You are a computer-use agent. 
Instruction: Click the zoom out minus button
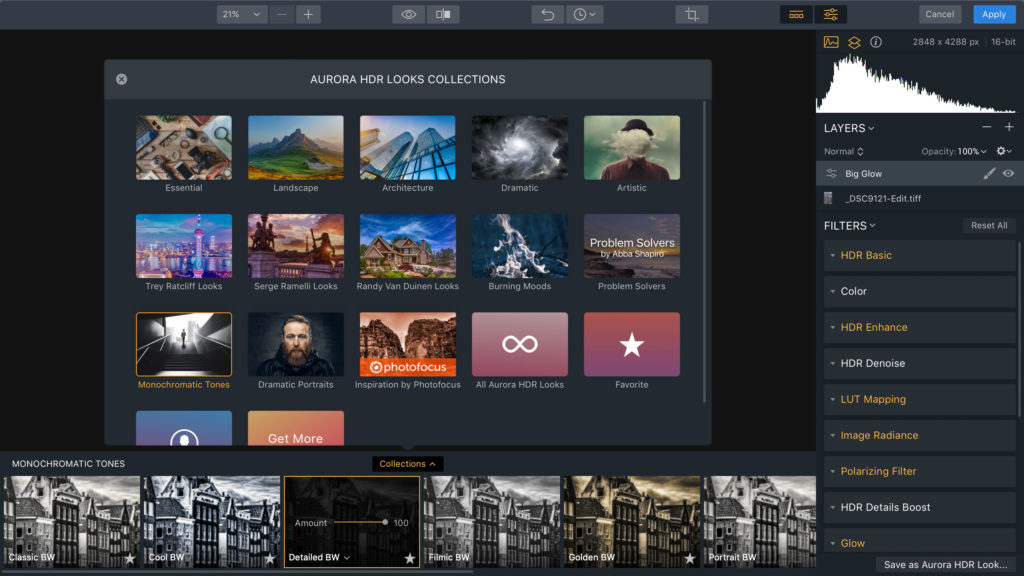(281, 14)
